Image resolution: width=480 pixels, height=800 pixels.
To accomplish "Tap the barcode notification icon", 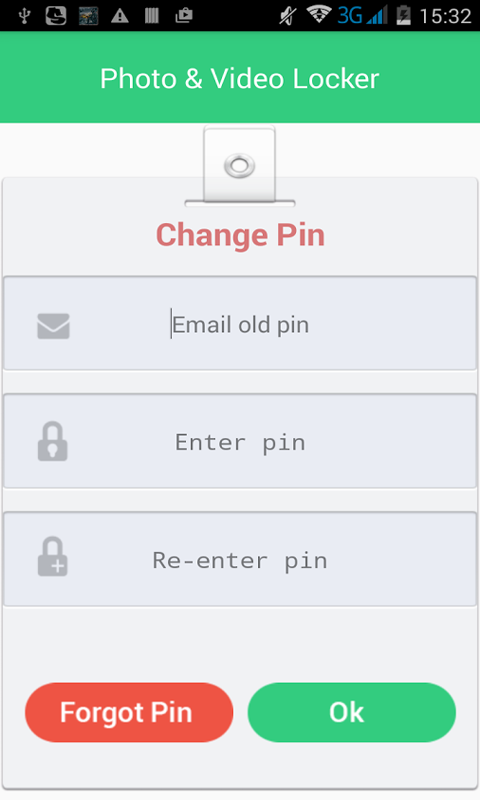I will (151, 16).
